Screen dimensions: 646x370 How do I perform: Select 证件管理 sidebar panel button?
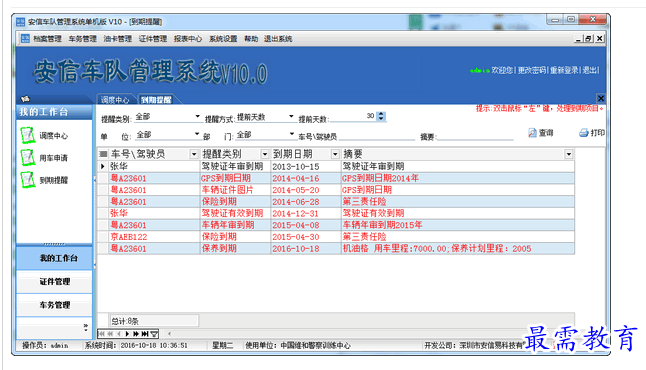54,281
